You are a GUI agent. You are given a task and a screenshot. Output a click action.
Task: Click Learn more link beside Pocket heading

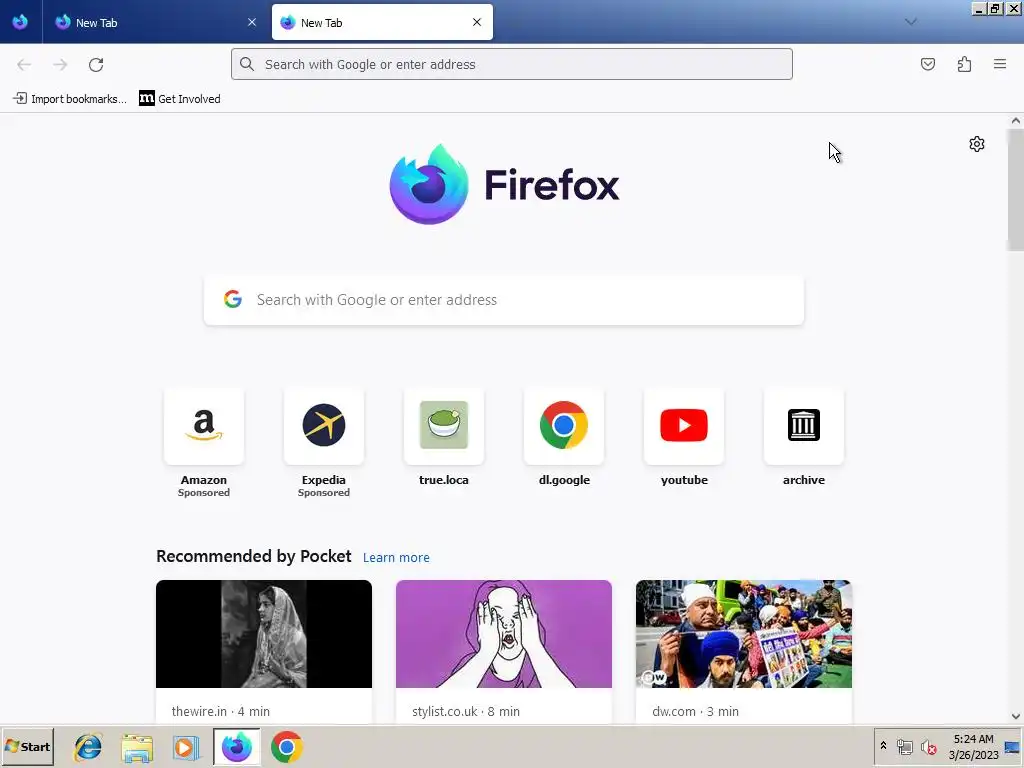coord(396,558)
